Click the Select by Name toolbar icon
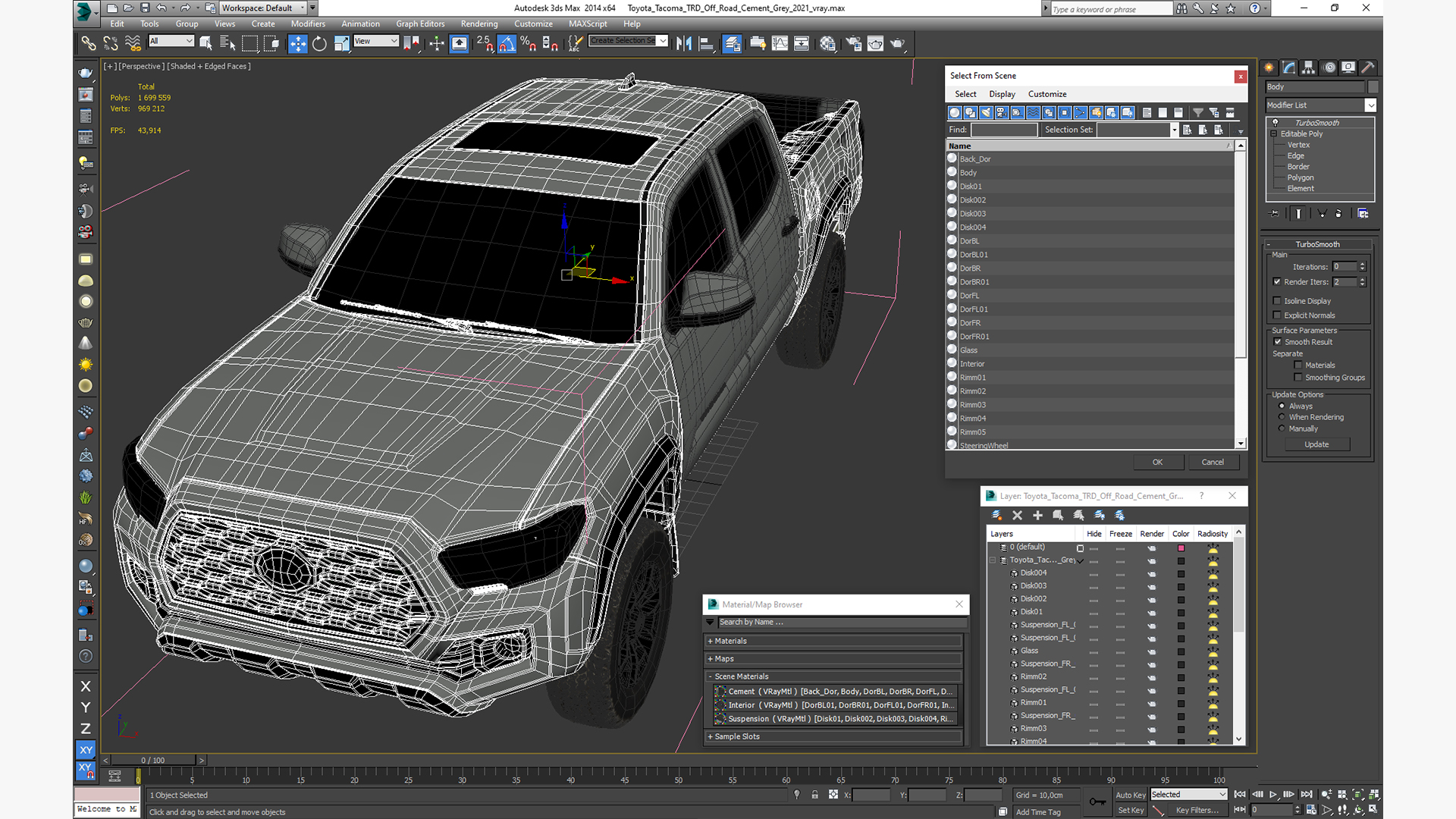Image resolution: width=1456 pixels, height=819 pixels. click(x=227, y=44)
